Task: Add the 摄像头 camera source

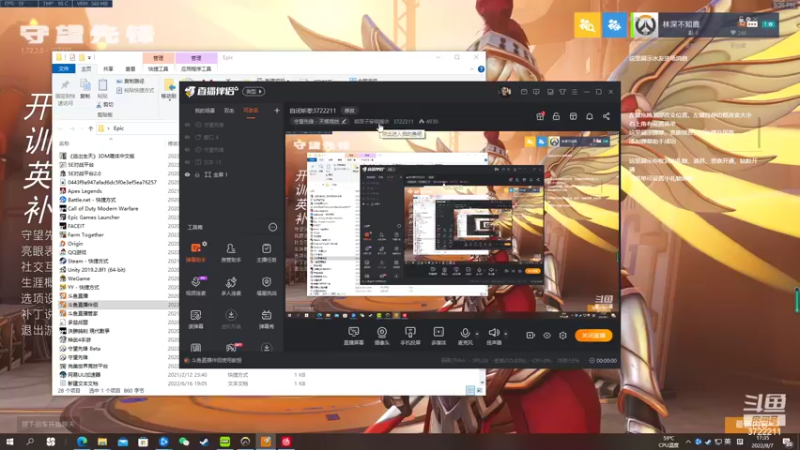Action: pyautogui.click(x=382, y=336)
